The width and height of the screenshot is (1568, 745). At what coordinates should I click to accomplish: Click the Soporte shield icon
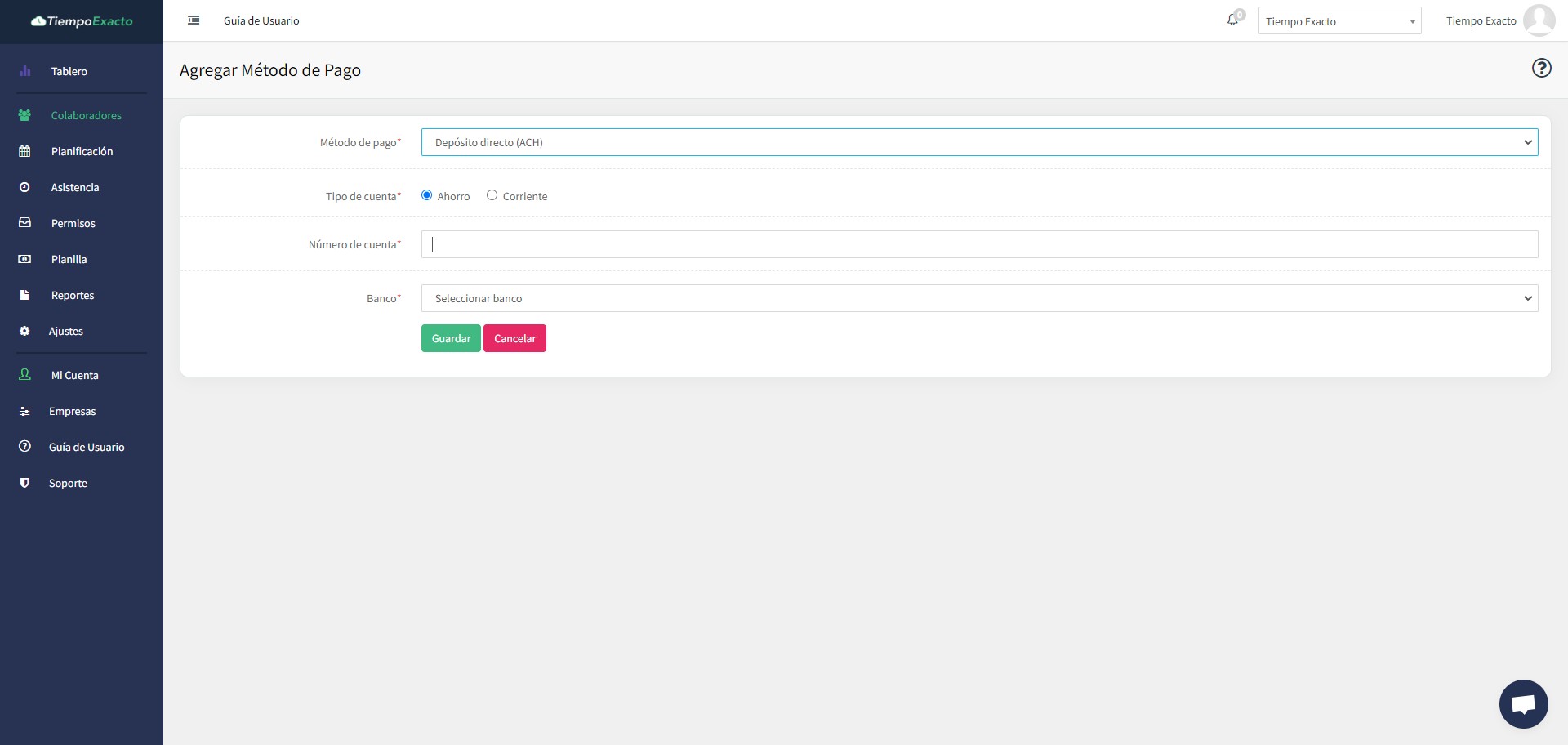coord(24,483)
